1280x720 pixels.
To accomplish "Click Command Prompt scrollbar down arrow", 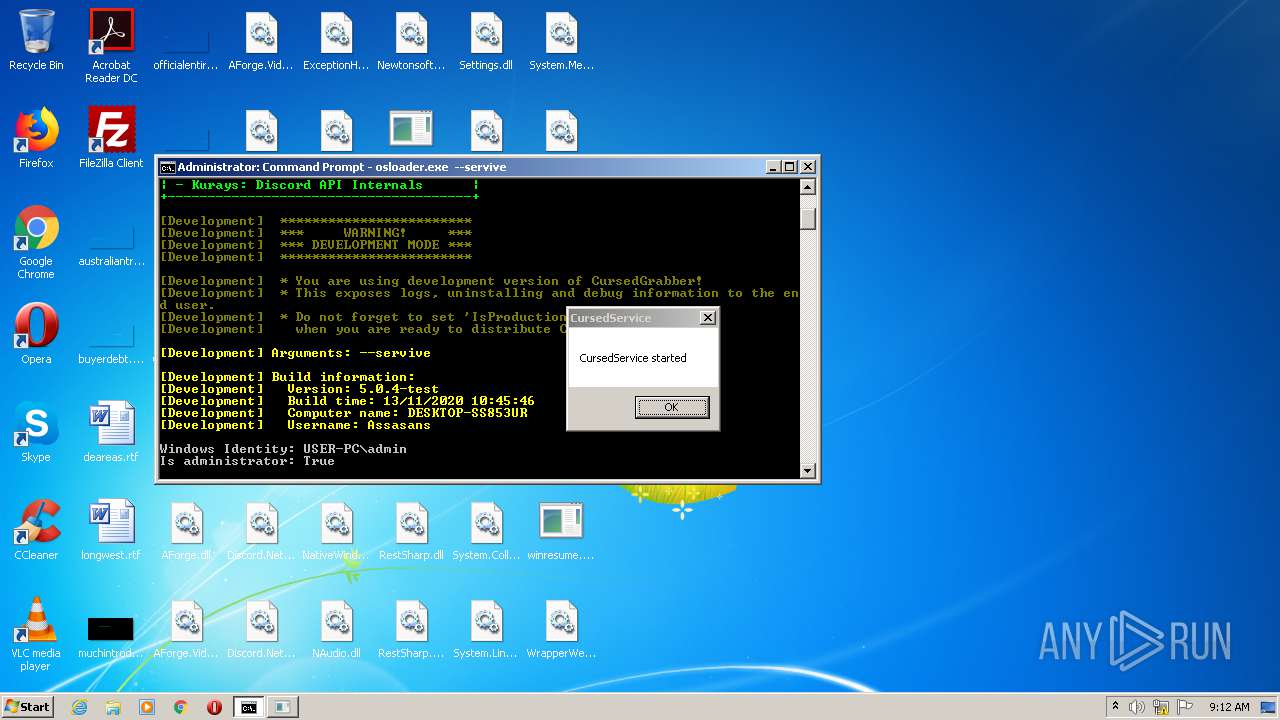I will (x=808, y=470).
